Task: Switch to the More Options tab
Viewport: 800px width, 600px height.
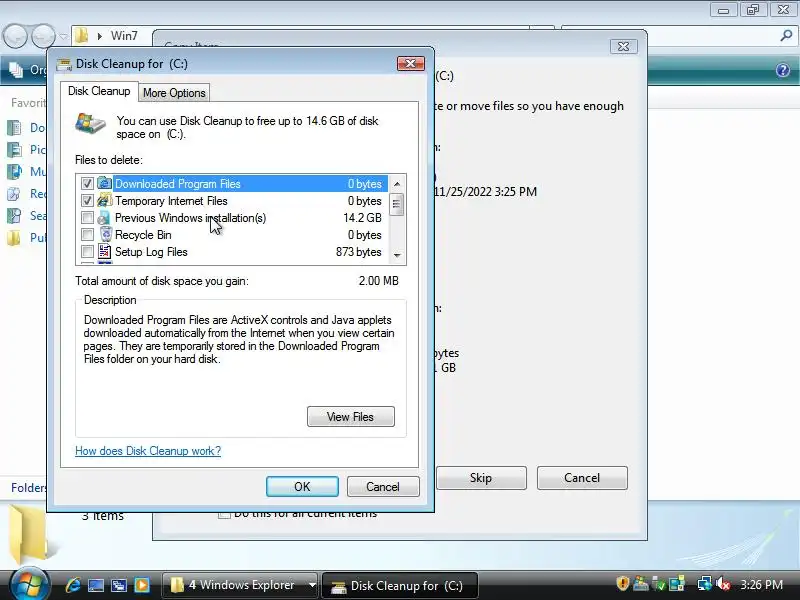Action: click(174, 93)
